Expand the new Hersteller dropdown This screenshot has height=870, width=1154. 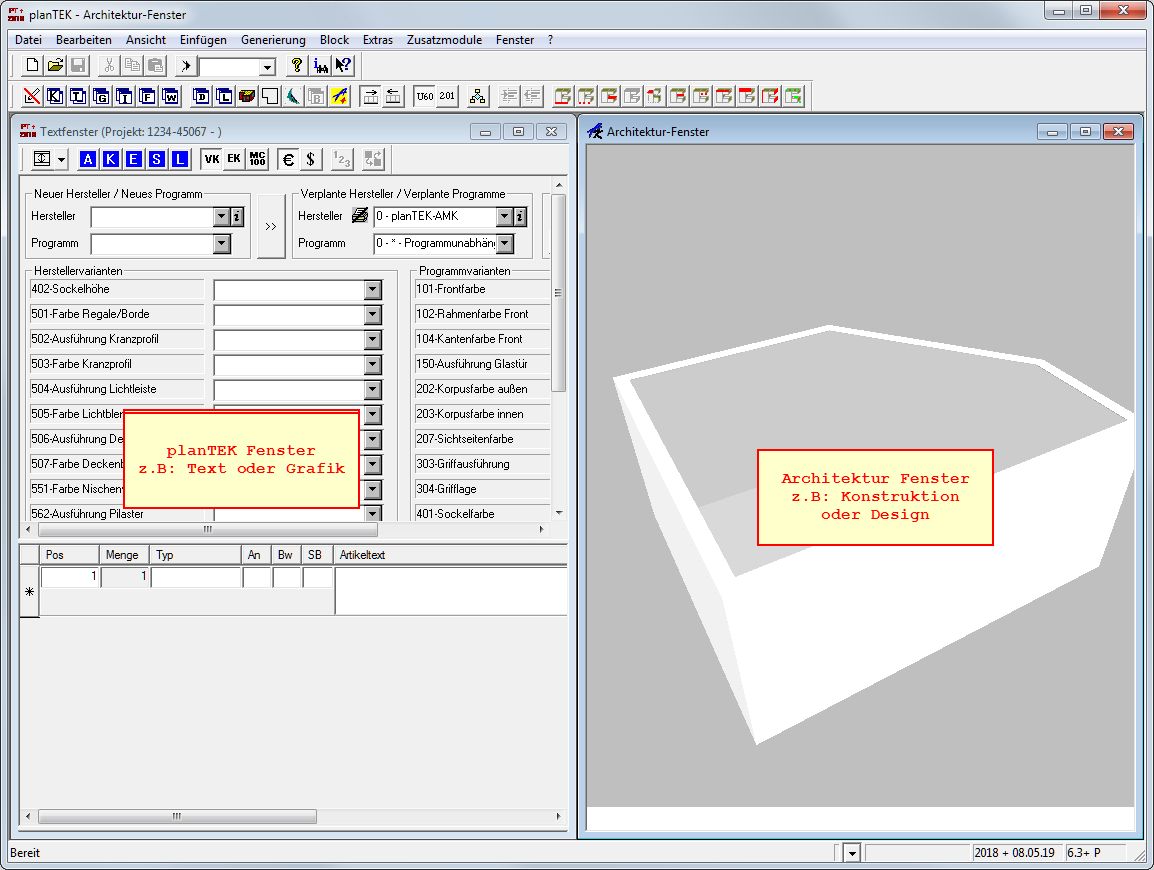tap(221, 217)
